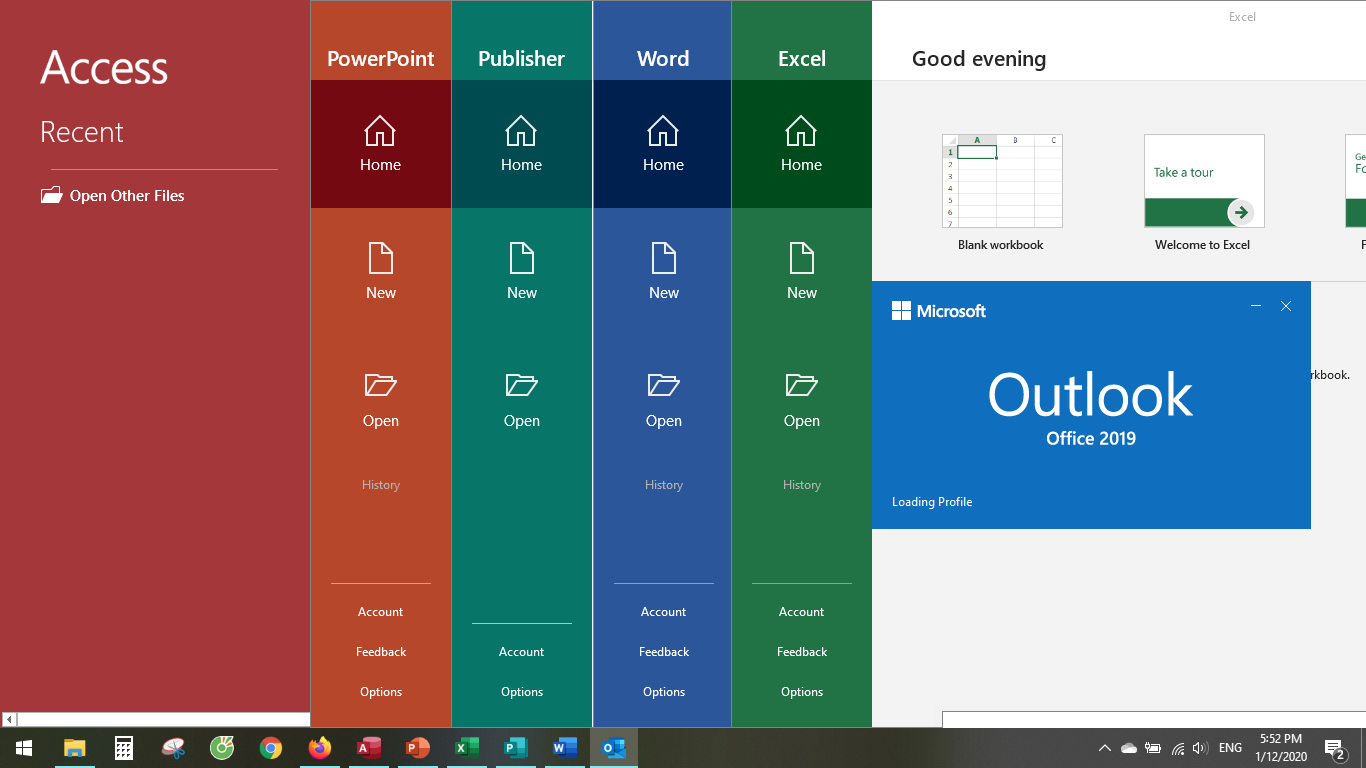The width and height of the screenshot is (1366, 768).
Task: Open Account in the Publisher panel
Action: coord(521,652)
